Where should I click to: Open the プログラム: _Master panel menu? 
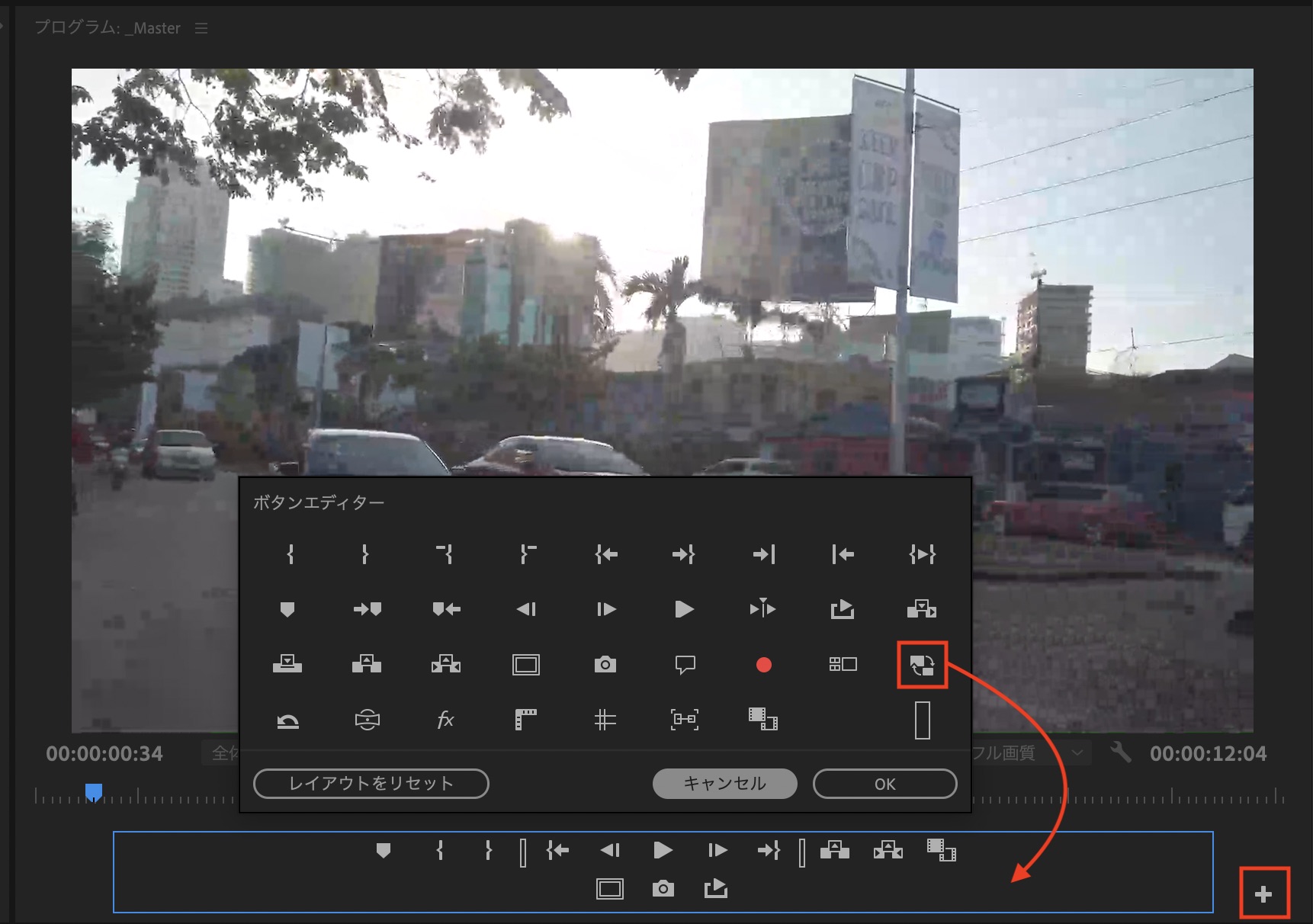201,28
